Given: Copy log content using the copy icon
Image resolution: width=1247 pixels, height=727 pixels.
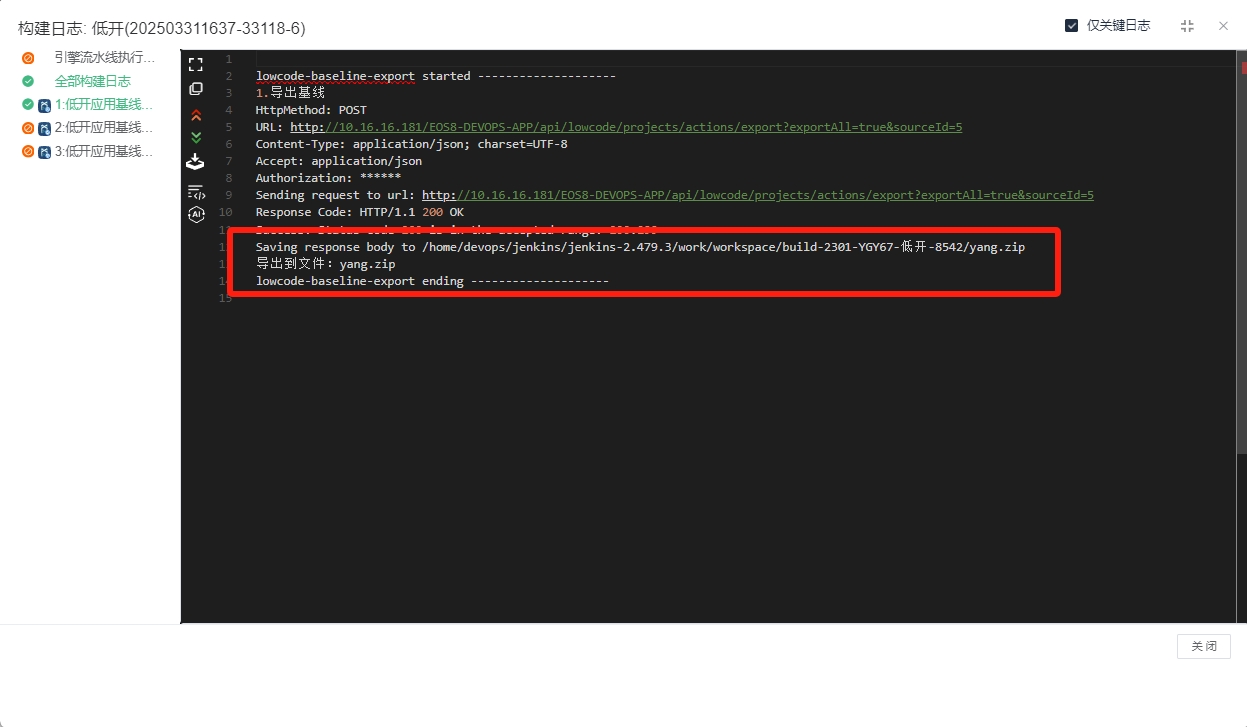Looking at the screenshot, I should [x=196, y=89].
